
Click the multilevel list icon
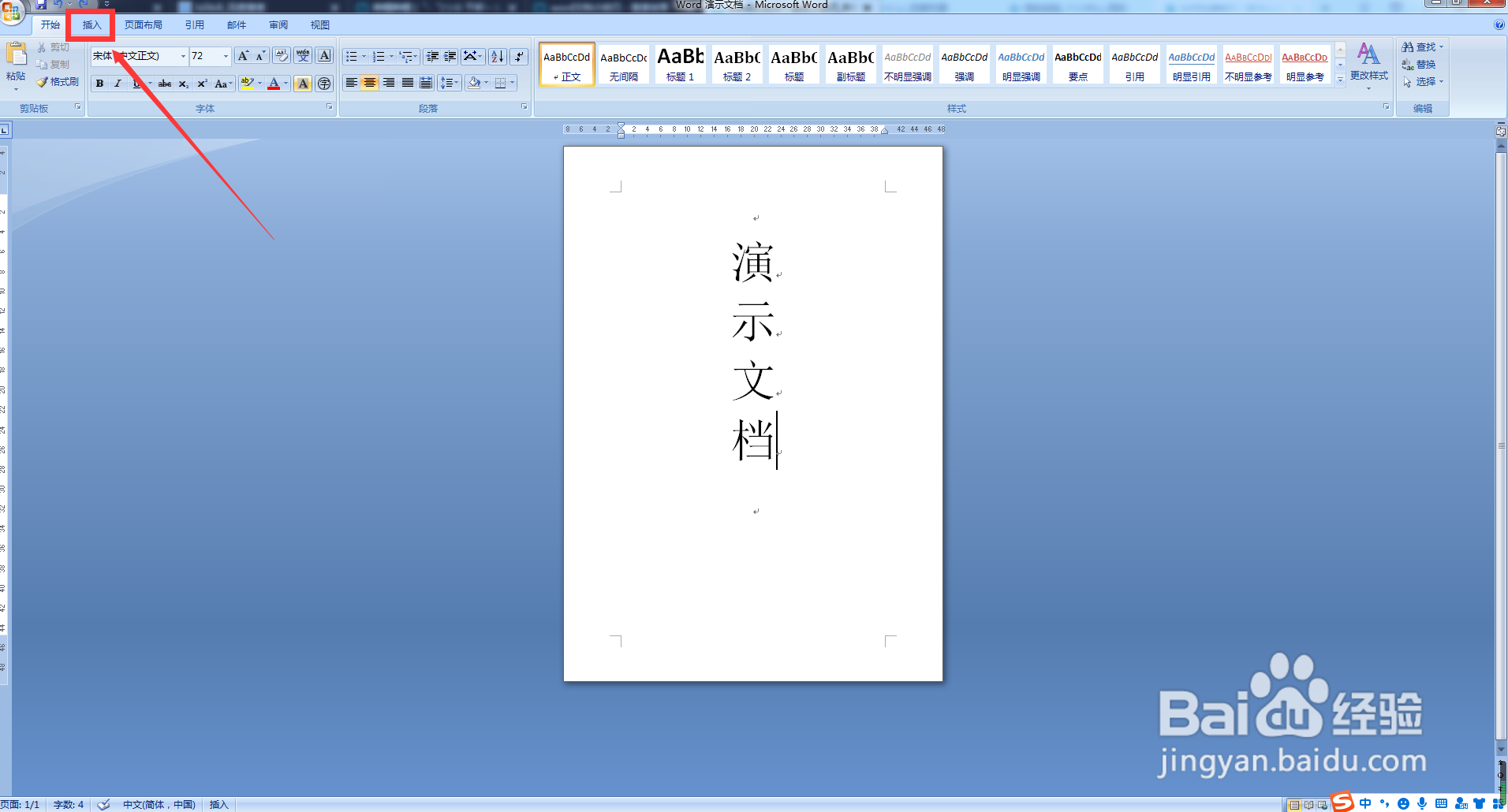click(x=409, y=56)
